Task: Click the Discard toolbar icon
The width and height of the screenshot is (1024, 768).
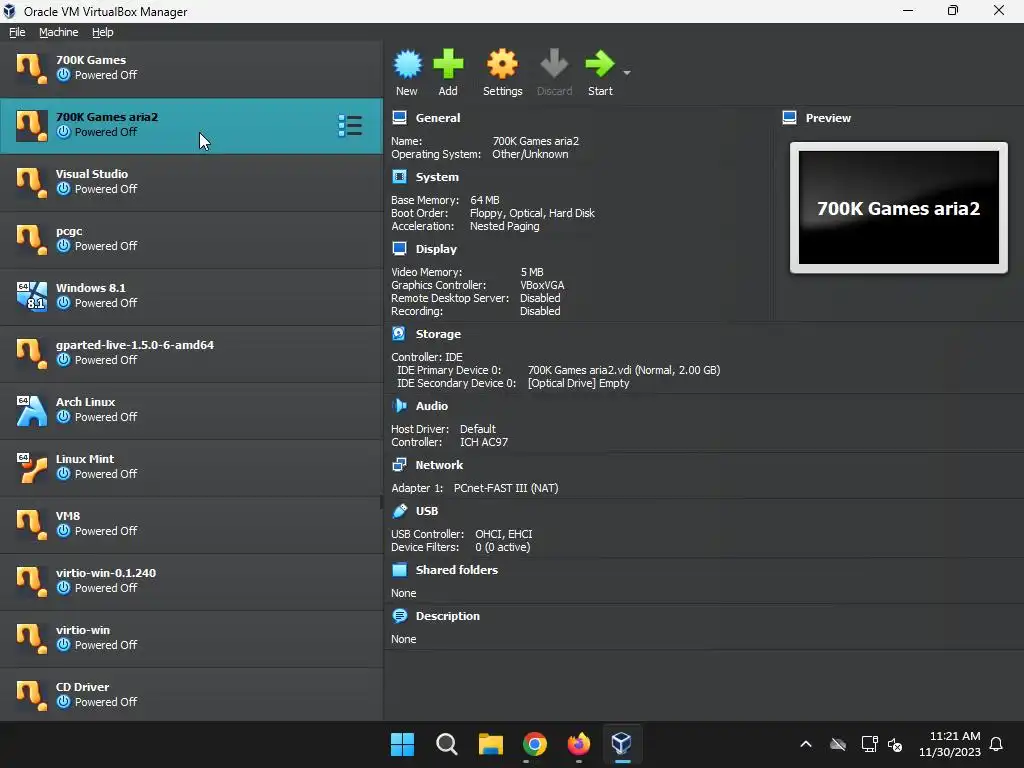Action: coord(554,64)
